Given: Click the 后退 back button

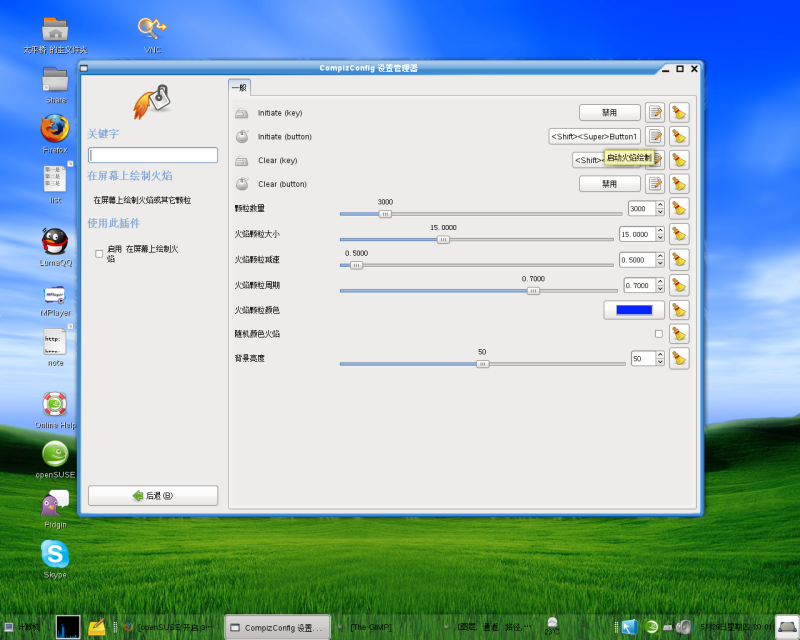Looking at the screenshot, I should (153, 495).
